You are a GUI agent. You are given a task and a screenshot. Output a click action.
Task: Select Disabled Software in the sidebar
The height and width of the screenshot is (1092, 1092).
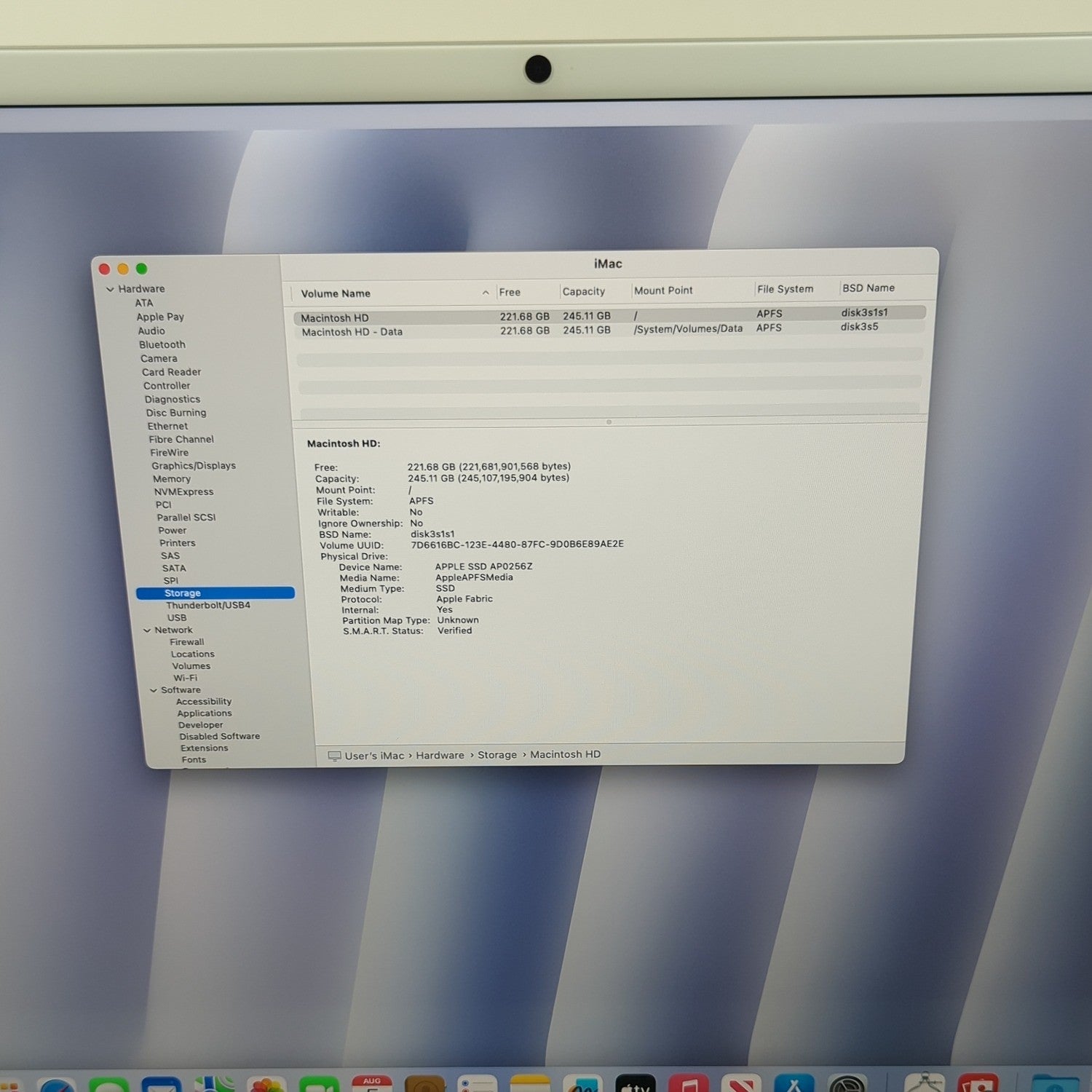(x=220, y=737)
